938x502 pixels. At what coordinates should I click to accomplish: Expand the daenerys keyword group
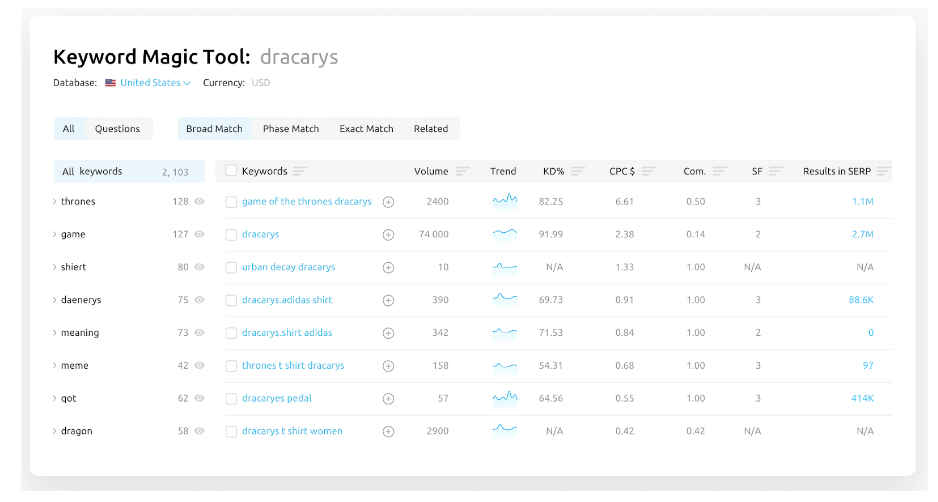coord(54,300)
